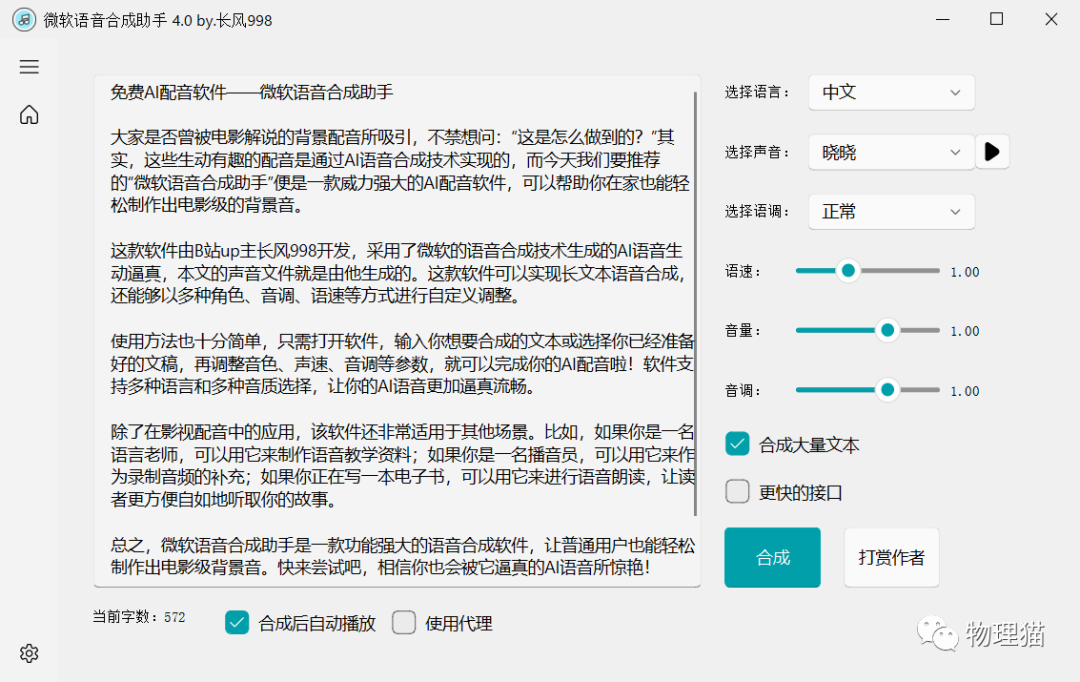Maximize the application window

[x=996, y=19]
